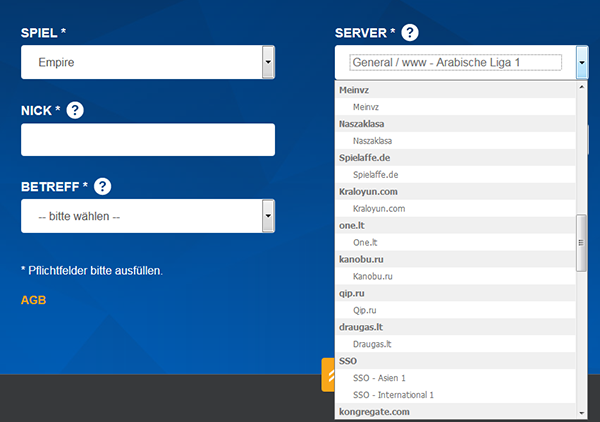Click the SSO group header
The image size is (600, 422).
tap(455, 361)
